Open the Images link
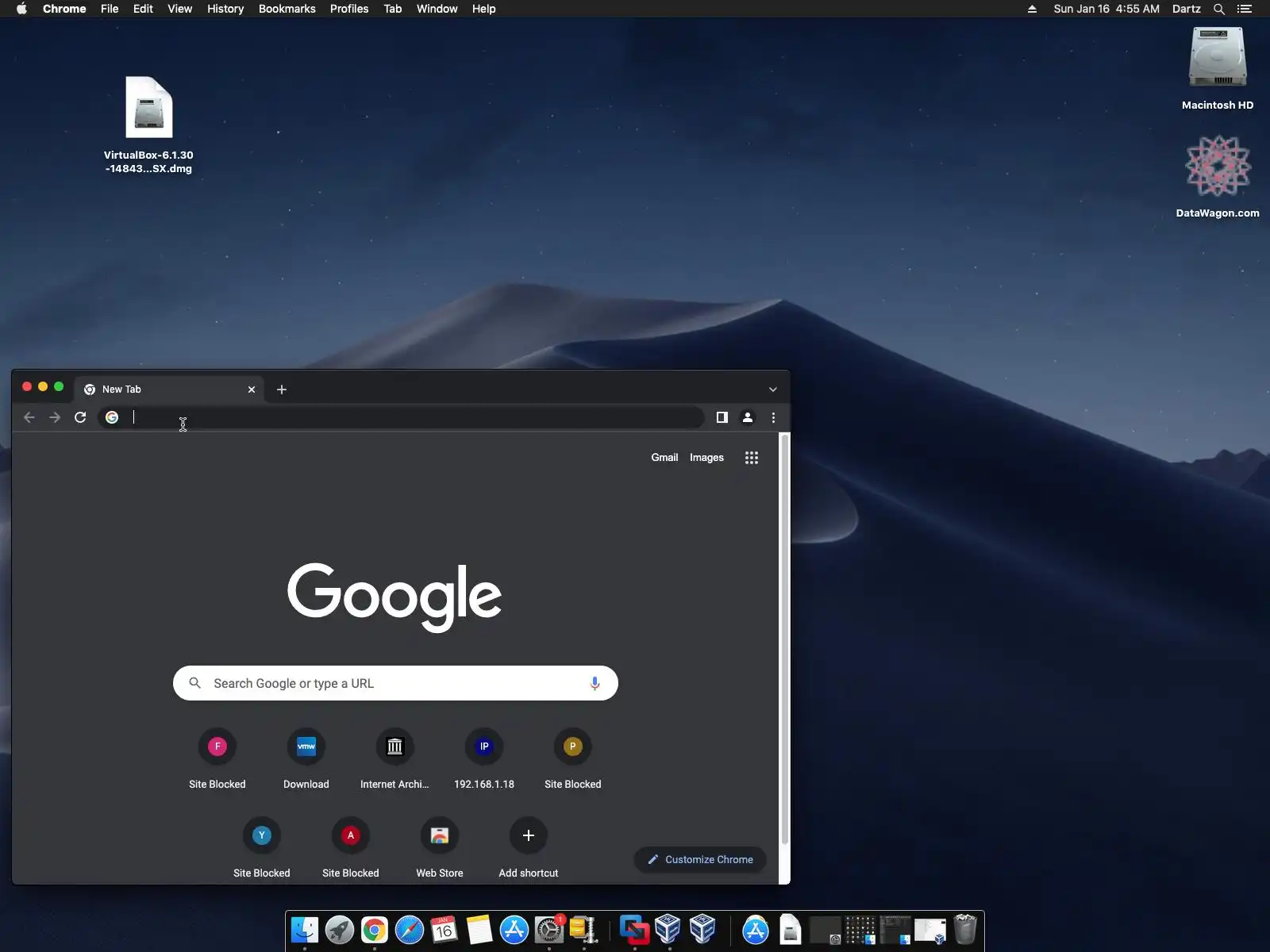Image resolution: width=1270 pixels, height=952 pixels. (706, 458)
